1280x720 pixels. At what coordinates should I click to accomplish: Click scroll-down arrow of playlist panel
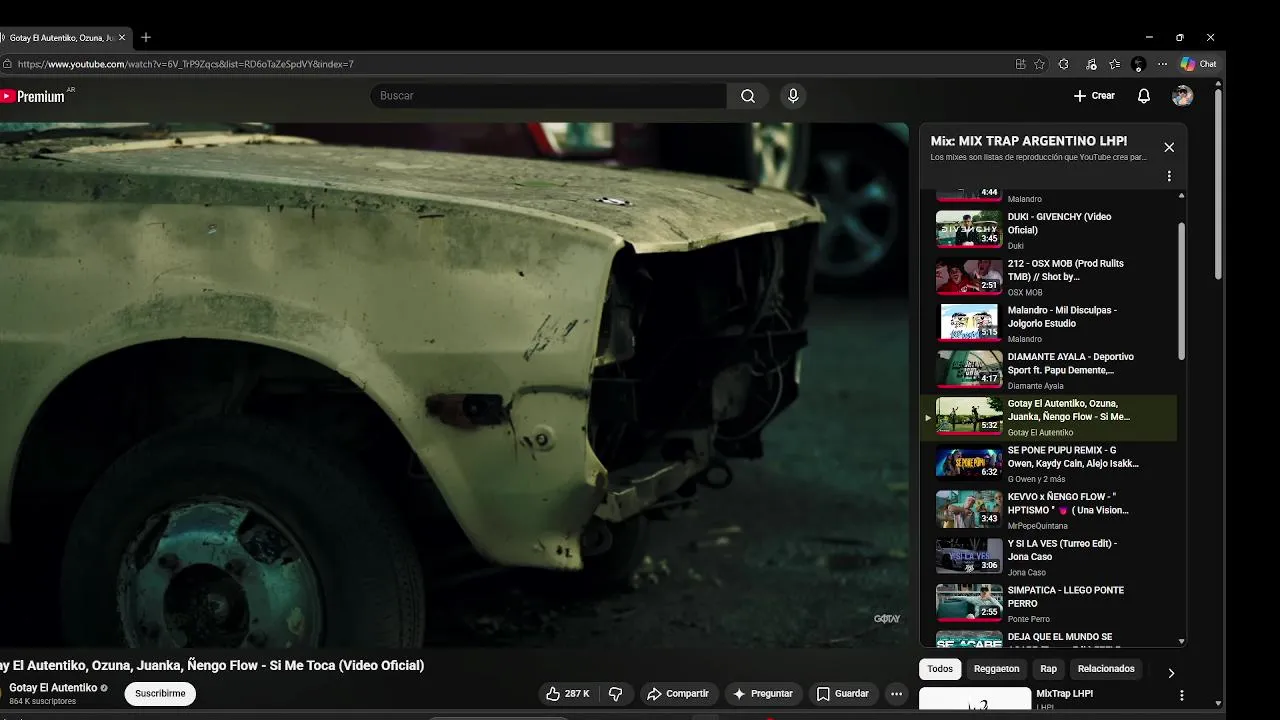pos(1181,641)
